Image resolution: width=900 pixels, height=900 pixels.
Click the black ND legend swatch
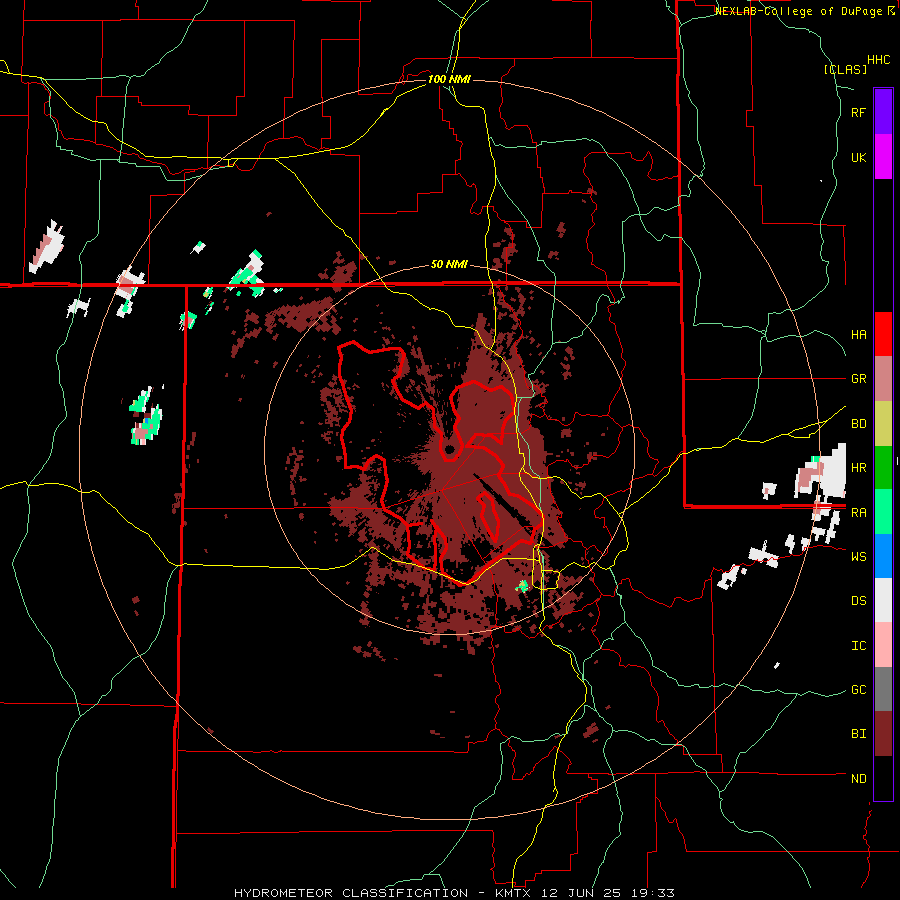click(883, 778)
